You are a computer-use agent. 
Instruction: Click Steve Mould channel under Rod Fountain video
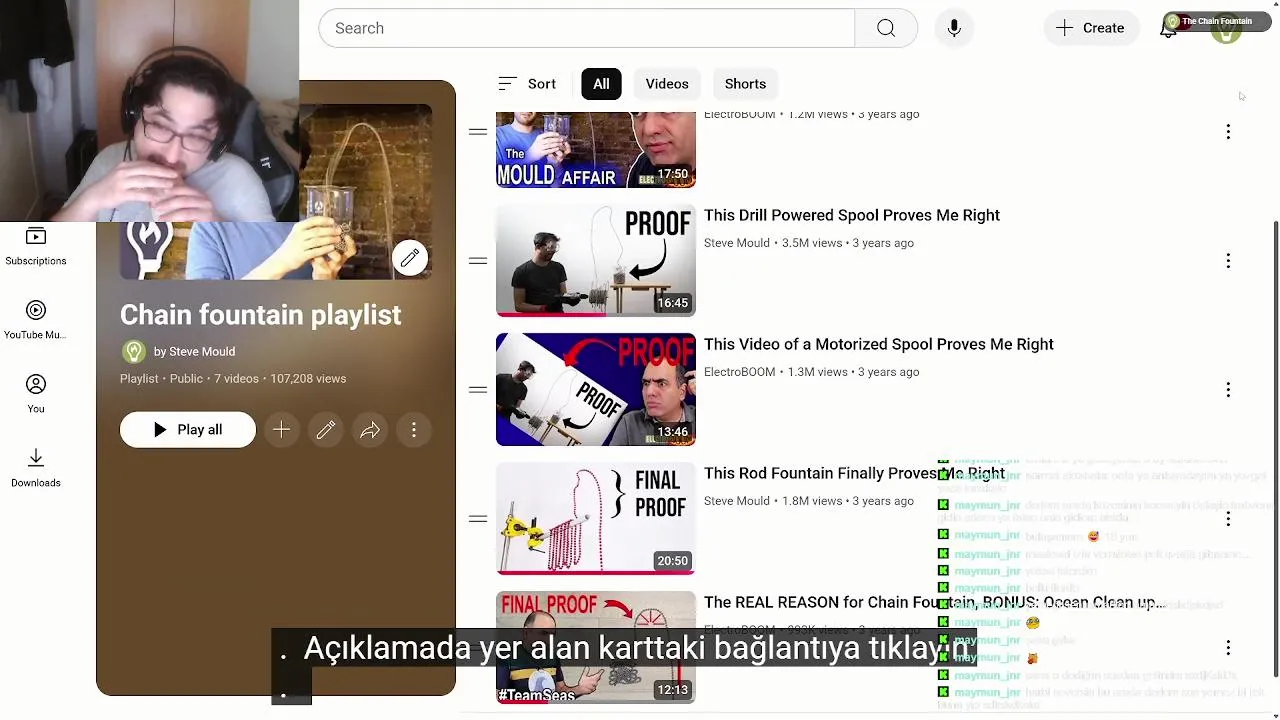pos(737,501)
